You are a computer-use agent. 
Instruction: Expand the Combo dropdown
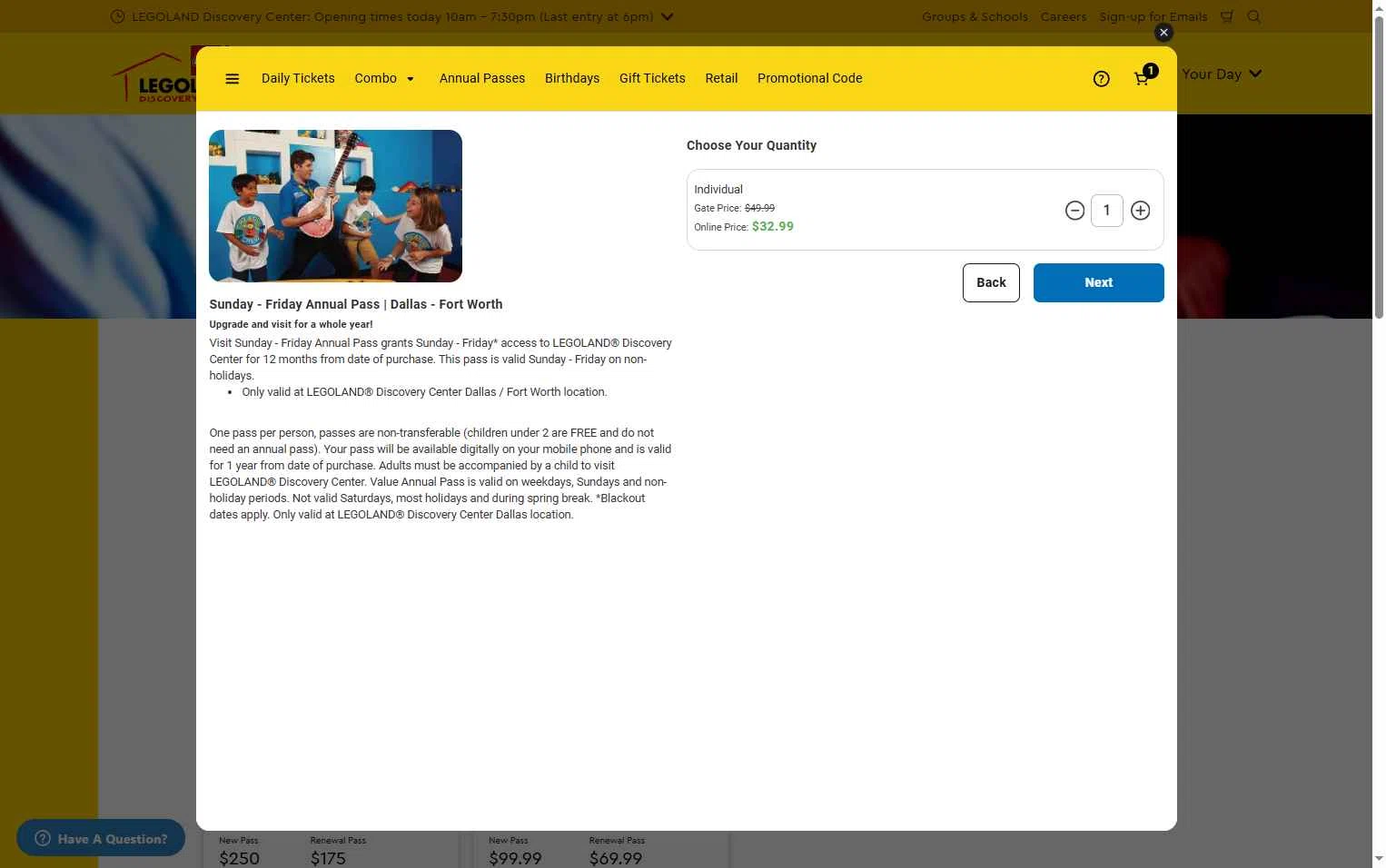384,78
